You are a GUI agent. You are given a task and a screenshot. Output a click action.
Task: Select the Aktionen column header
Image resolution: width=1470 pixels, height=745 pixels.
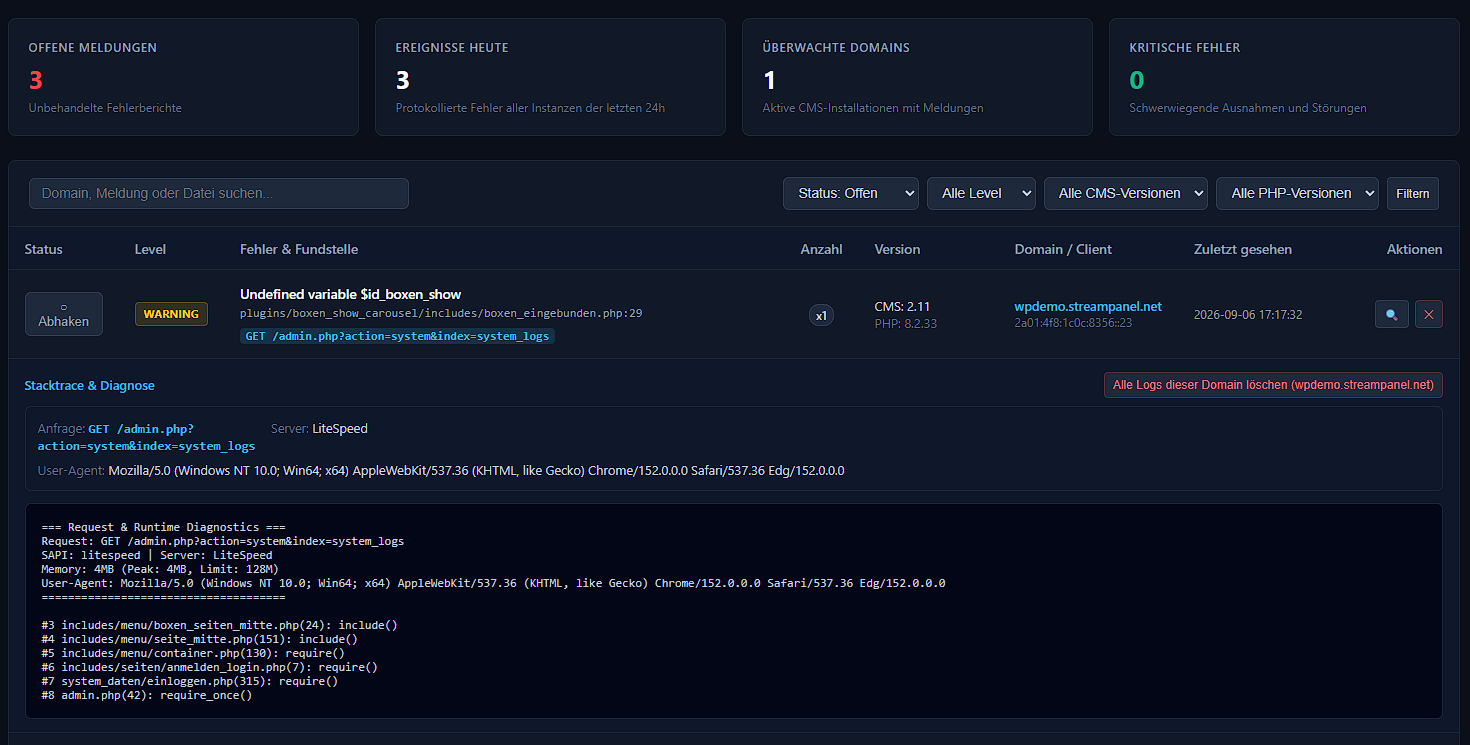[x=1415, y=249]
